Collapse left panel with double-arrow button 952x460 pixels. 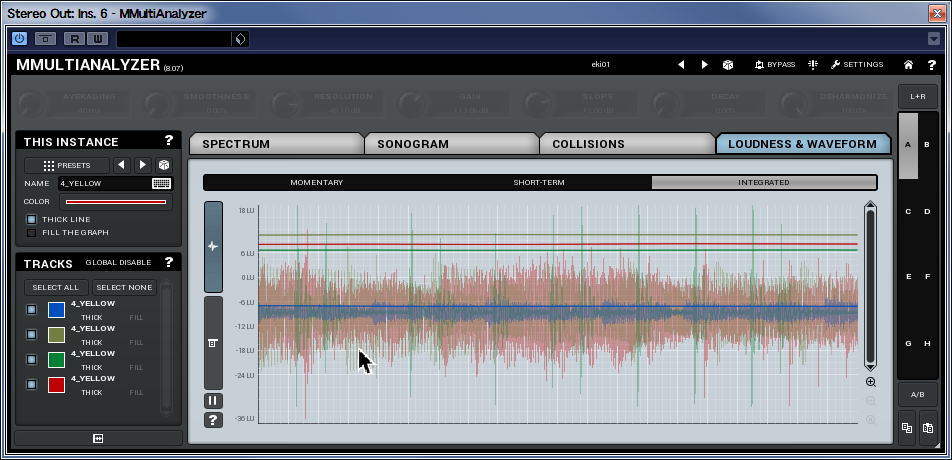pos(98,438)
